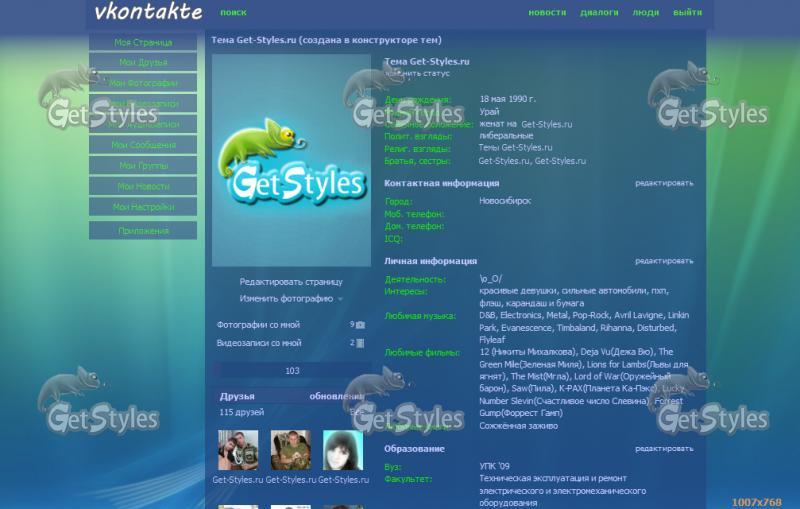Open Мои Сообщения in the sidebar
This screenshot has height=509, width=800.
click(143, 145)
